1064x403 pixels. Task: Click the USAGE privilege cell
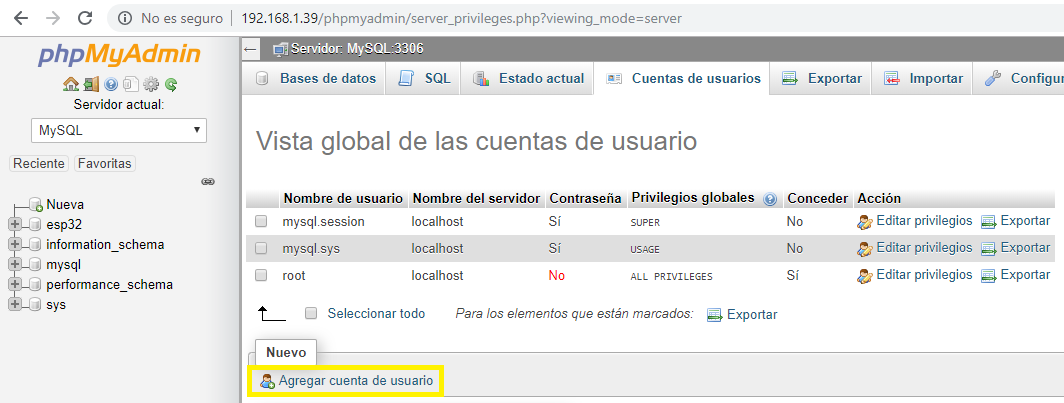[645, 250]
